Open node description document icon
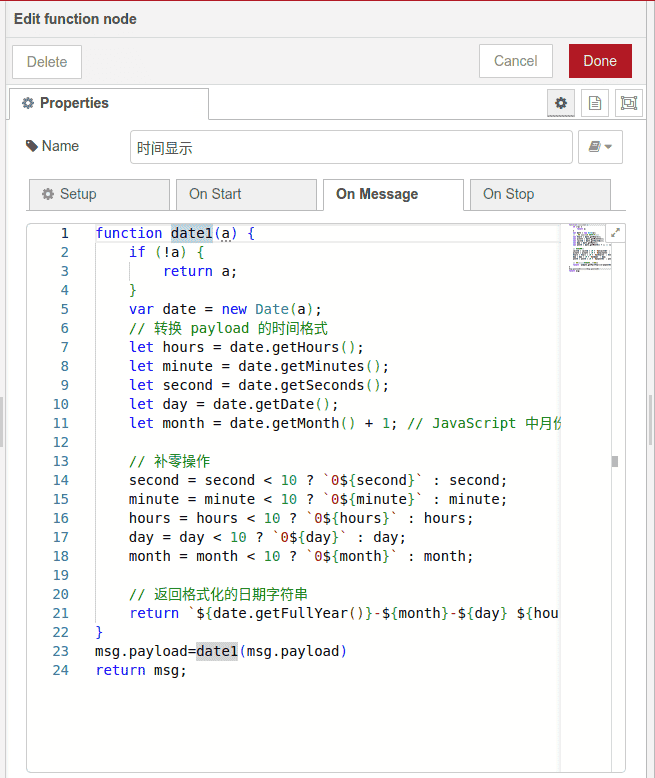Screen dimensions: 655x778 [594, 103]
